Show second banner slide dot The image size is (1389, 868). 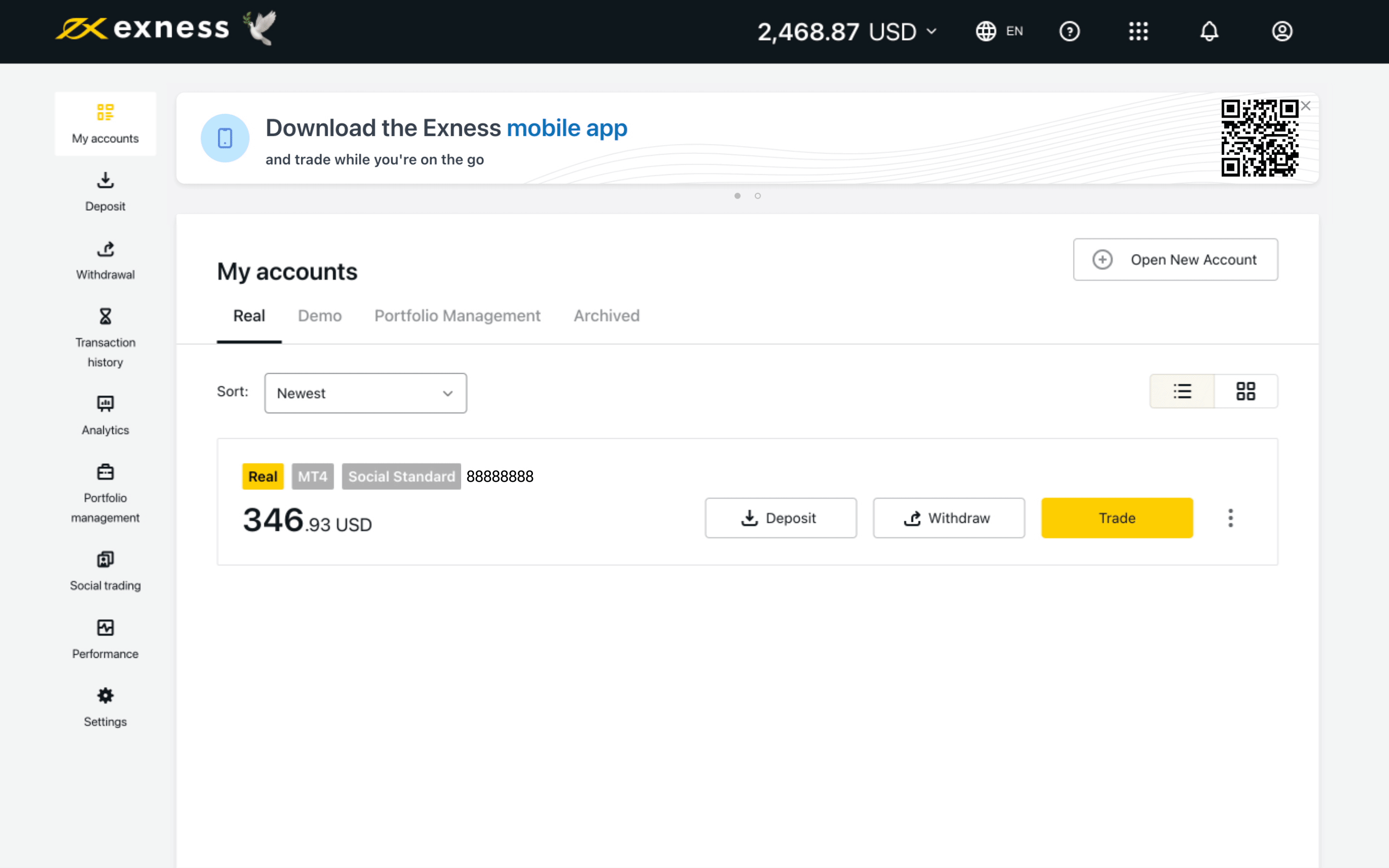pyautogui.click(x=758, y=196)
